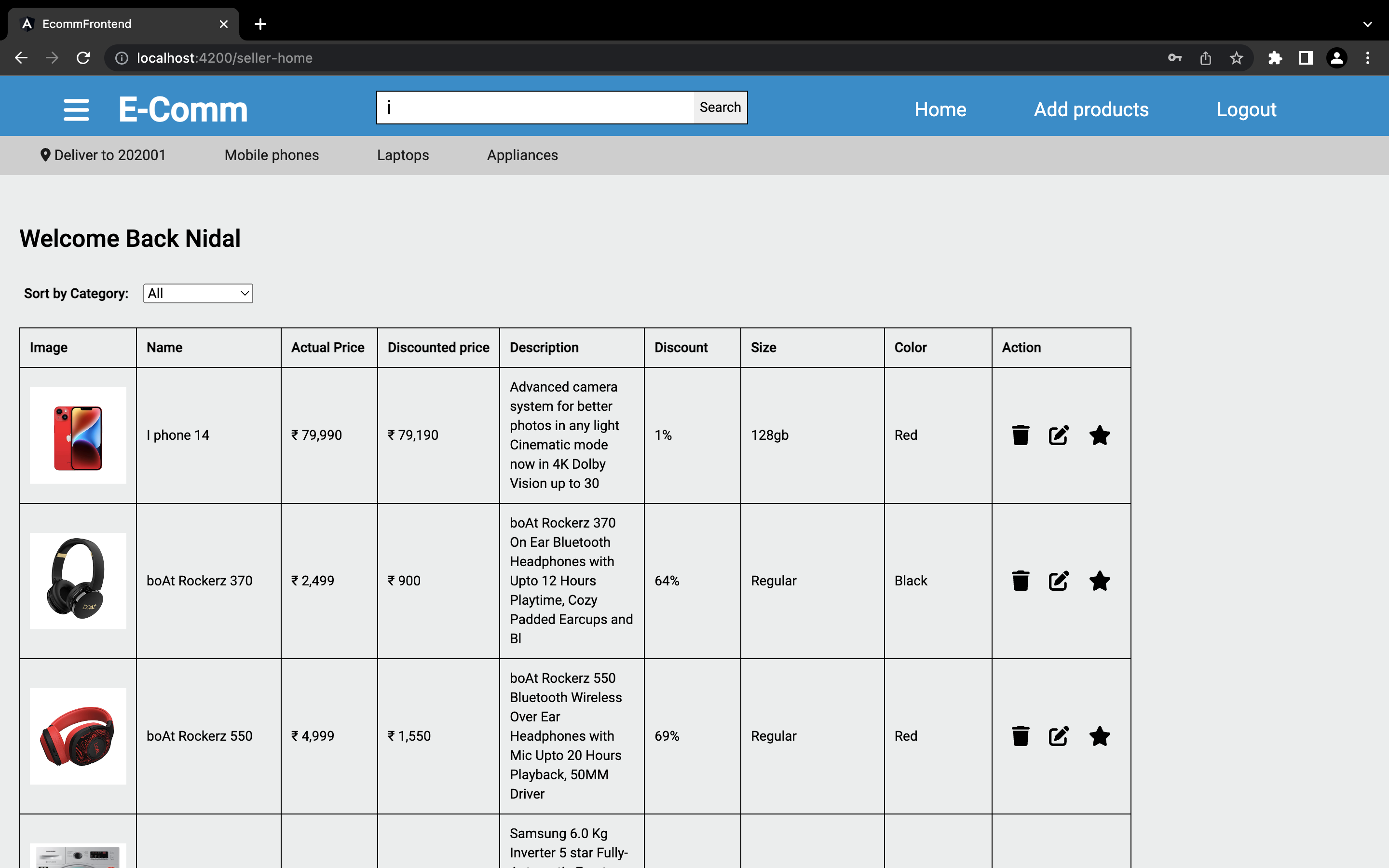1389x868 pixels.
Task: Open the Sort by Category dropdown
Action: [x=197, y=293]
